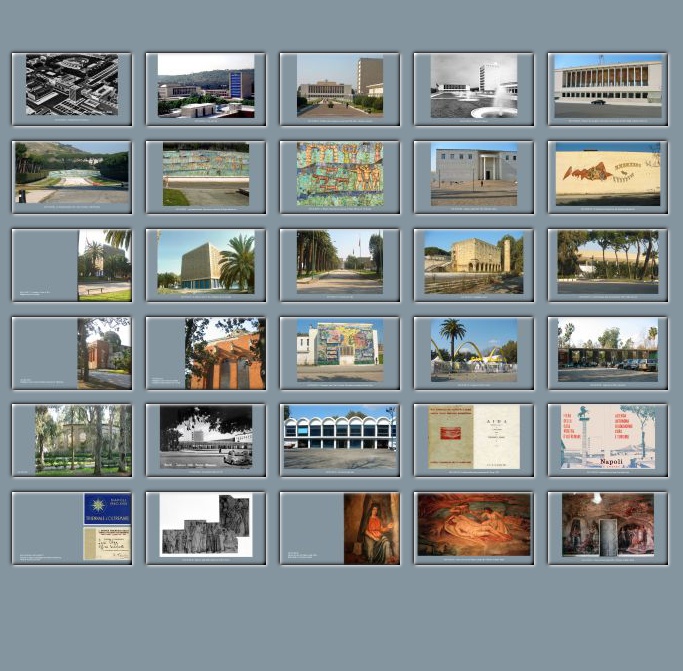Open the slide of the avenue leading to the palace

[x=340, y=89]
